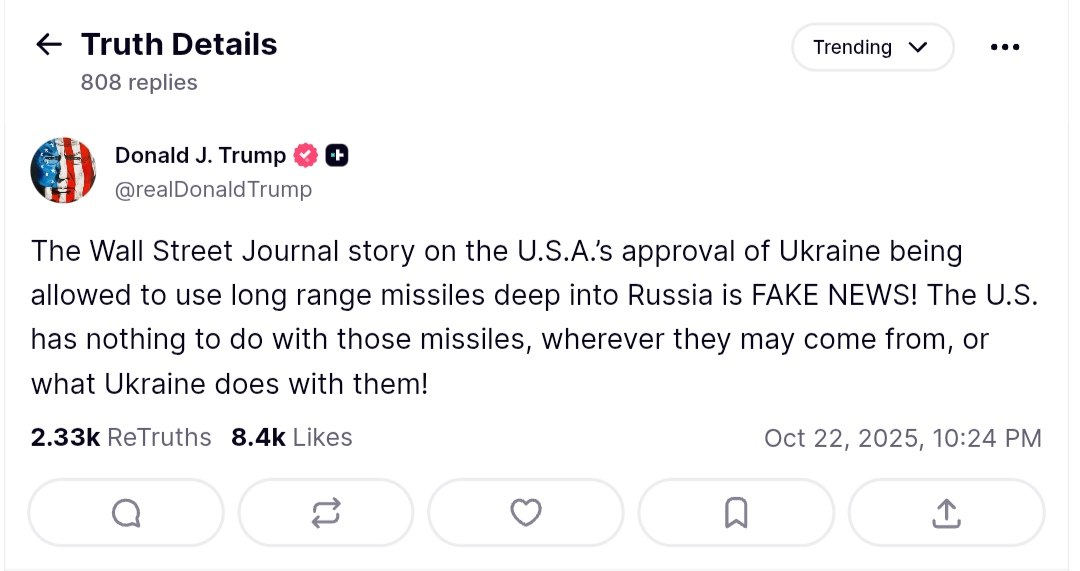Image resolution: width=1080 pixels, height=571 pixels.
Task: Open the profile avatar picture
Action: point(64,171)
